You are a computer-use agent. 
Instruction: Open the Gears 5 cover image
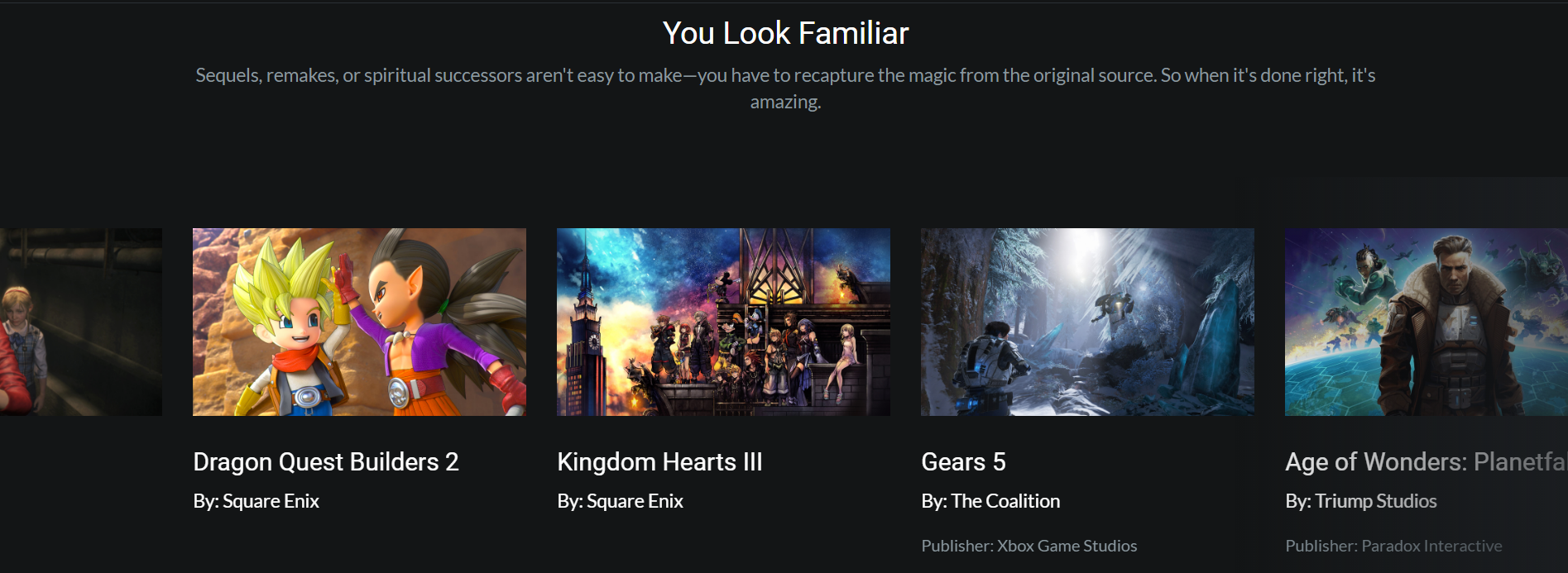(1087, 322)
